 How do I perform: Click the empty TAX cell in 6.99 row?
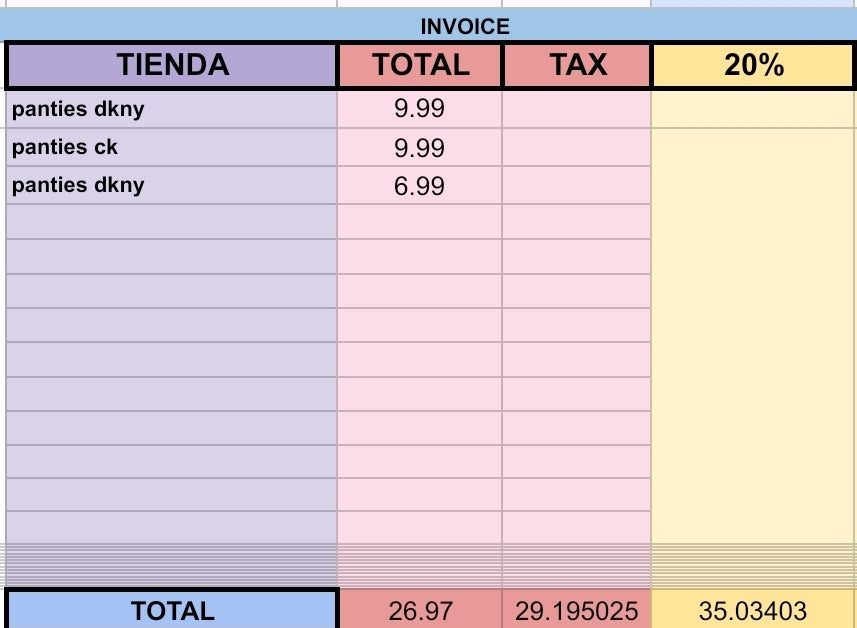click(x=577, y=186)
